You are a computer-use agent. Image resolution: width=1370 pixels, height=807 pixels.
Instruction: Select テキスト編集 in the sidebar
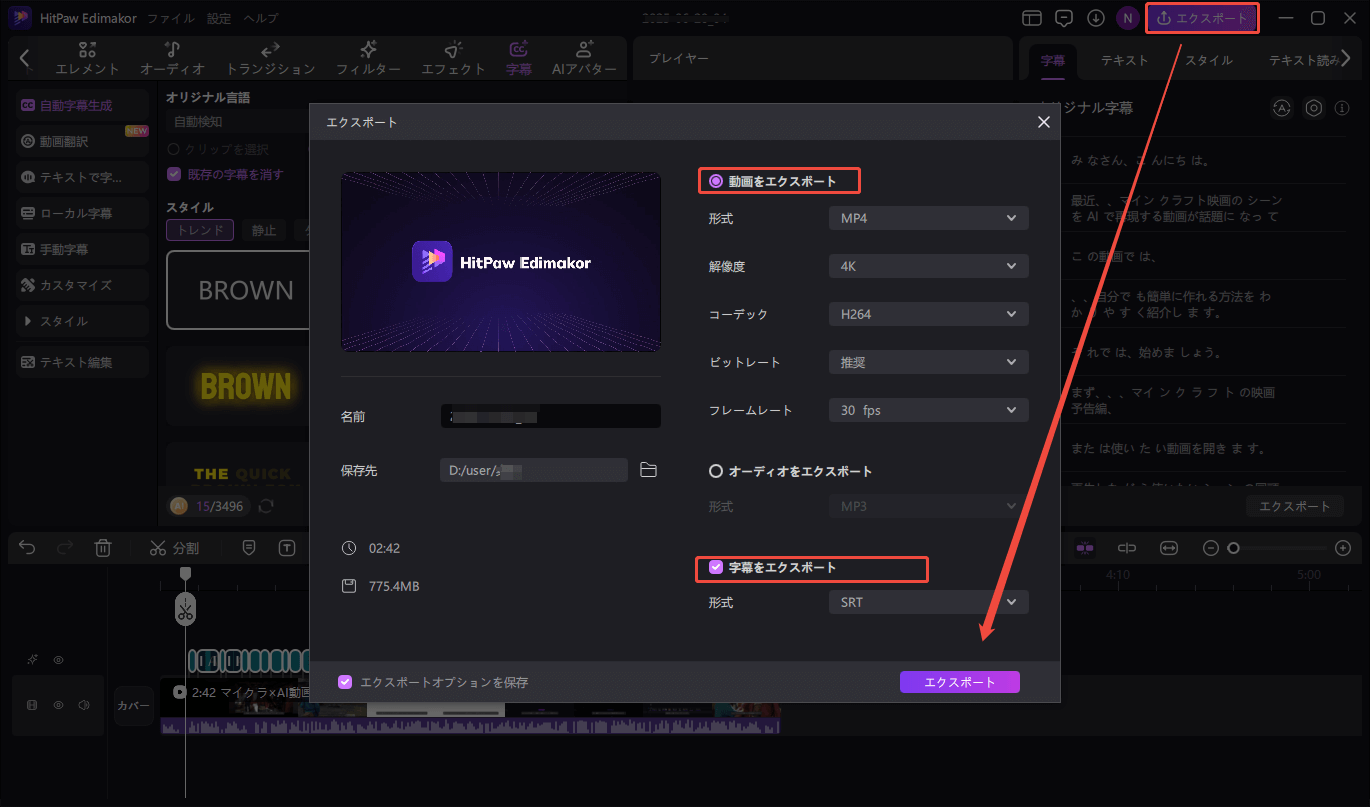tap(82, 362)
